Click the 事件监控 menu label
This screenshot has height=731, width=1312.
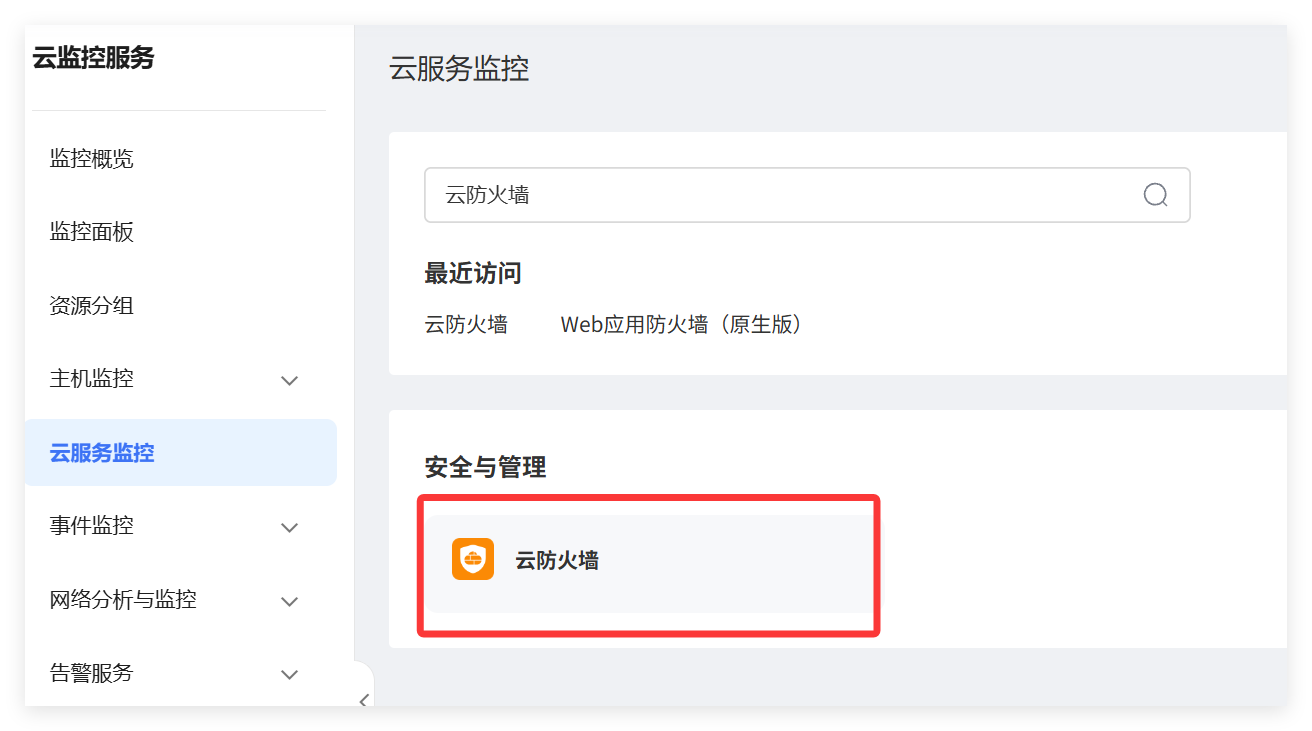[92, 526]
